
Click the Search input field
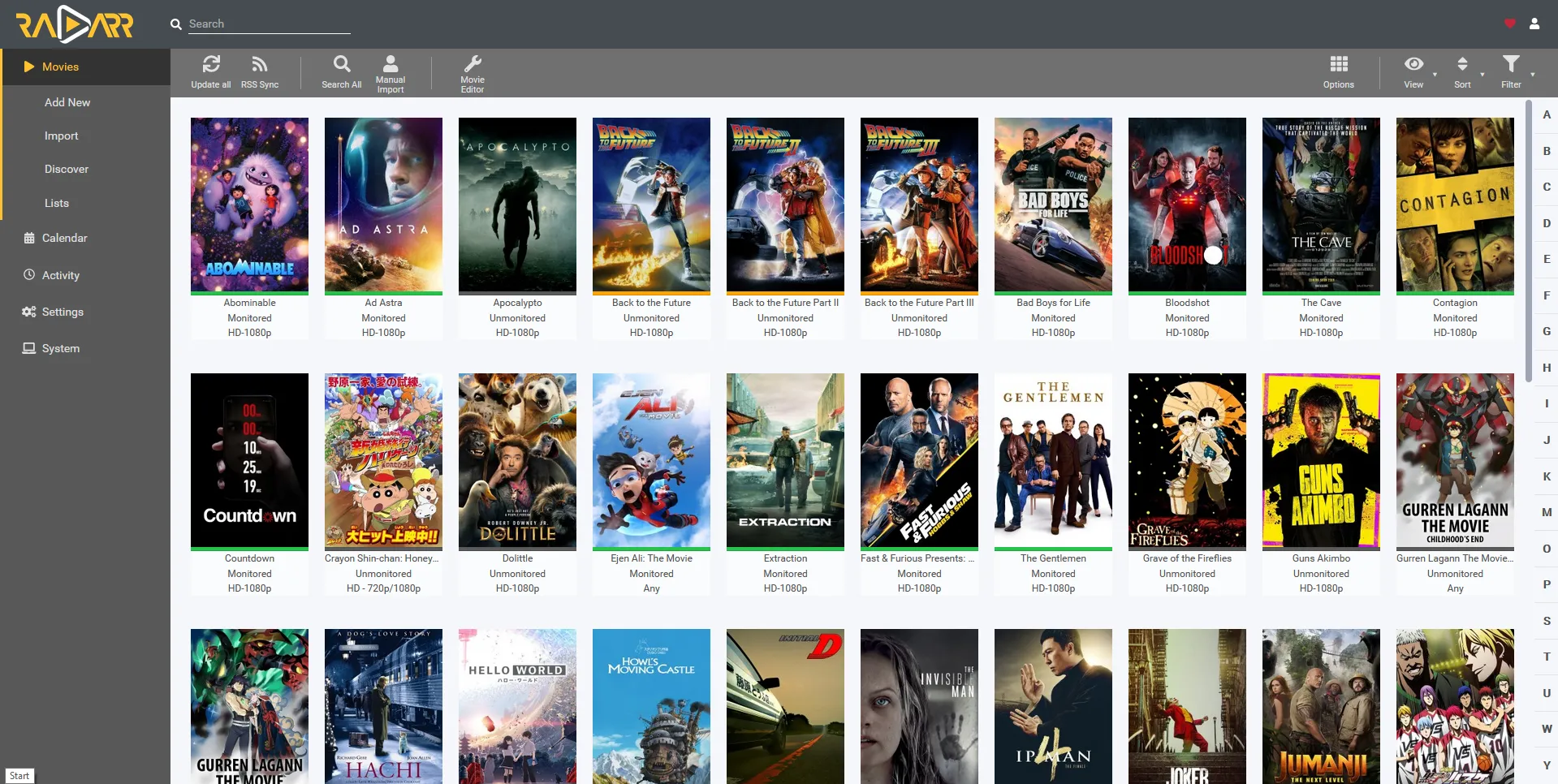tap(269, 24)
